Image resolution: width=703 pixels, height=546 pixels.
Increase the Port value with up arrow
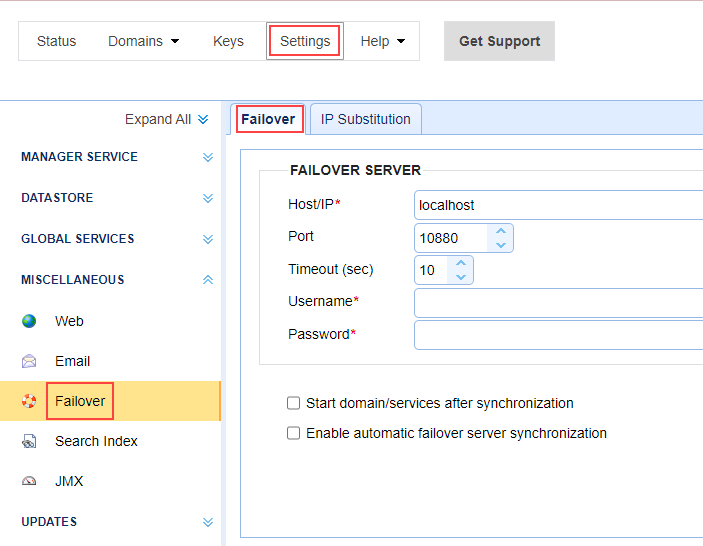point(501,231)
